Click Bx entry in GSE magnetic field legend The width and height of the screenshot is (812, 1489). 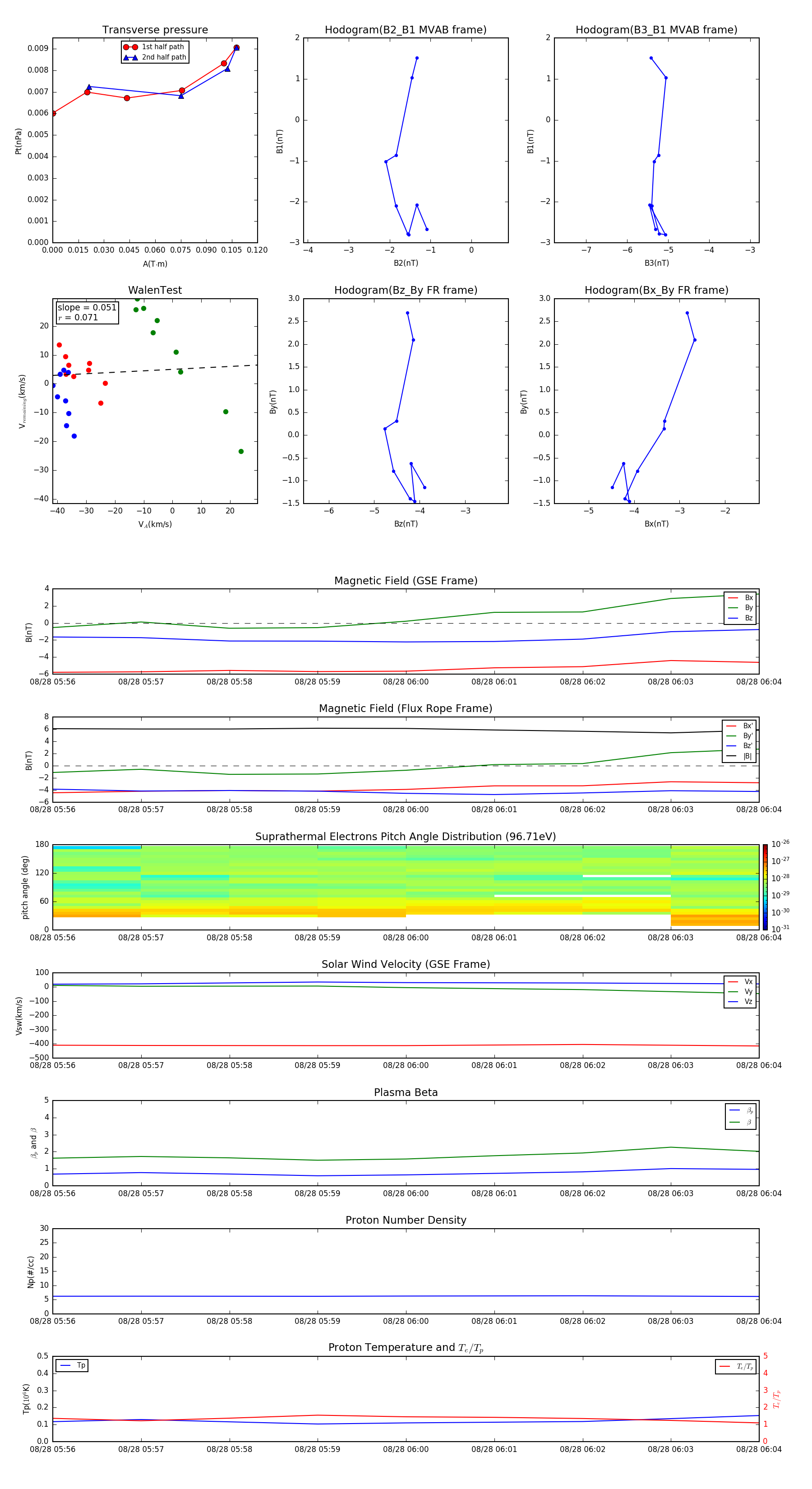740,598
